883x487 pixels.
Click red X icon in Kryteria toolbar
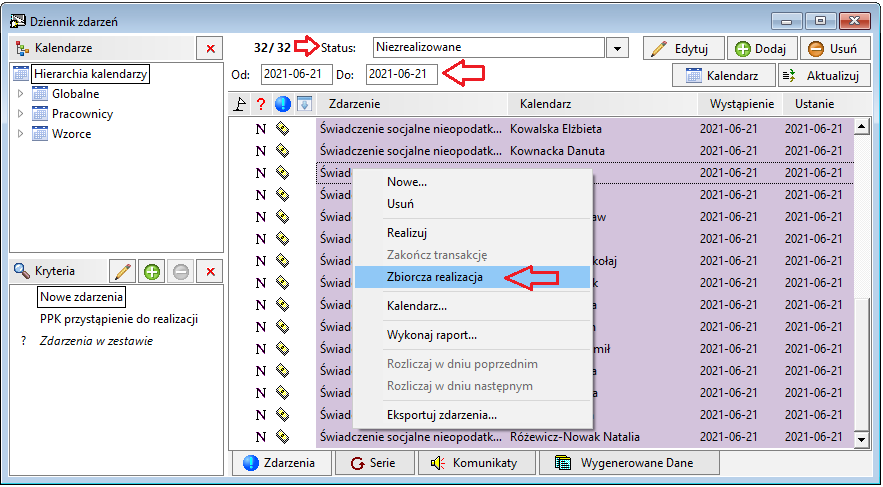pos(210,271)
